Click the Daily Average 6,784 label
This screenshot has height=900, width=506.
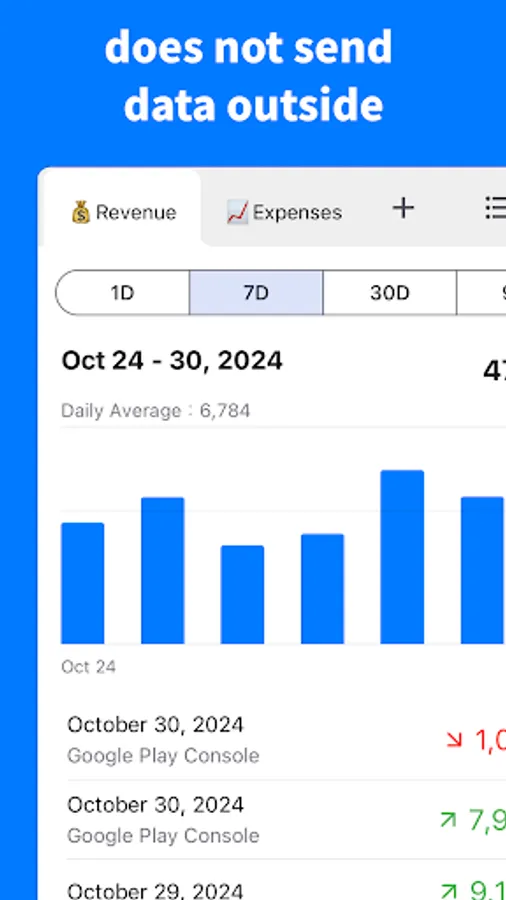pos(155,411)
